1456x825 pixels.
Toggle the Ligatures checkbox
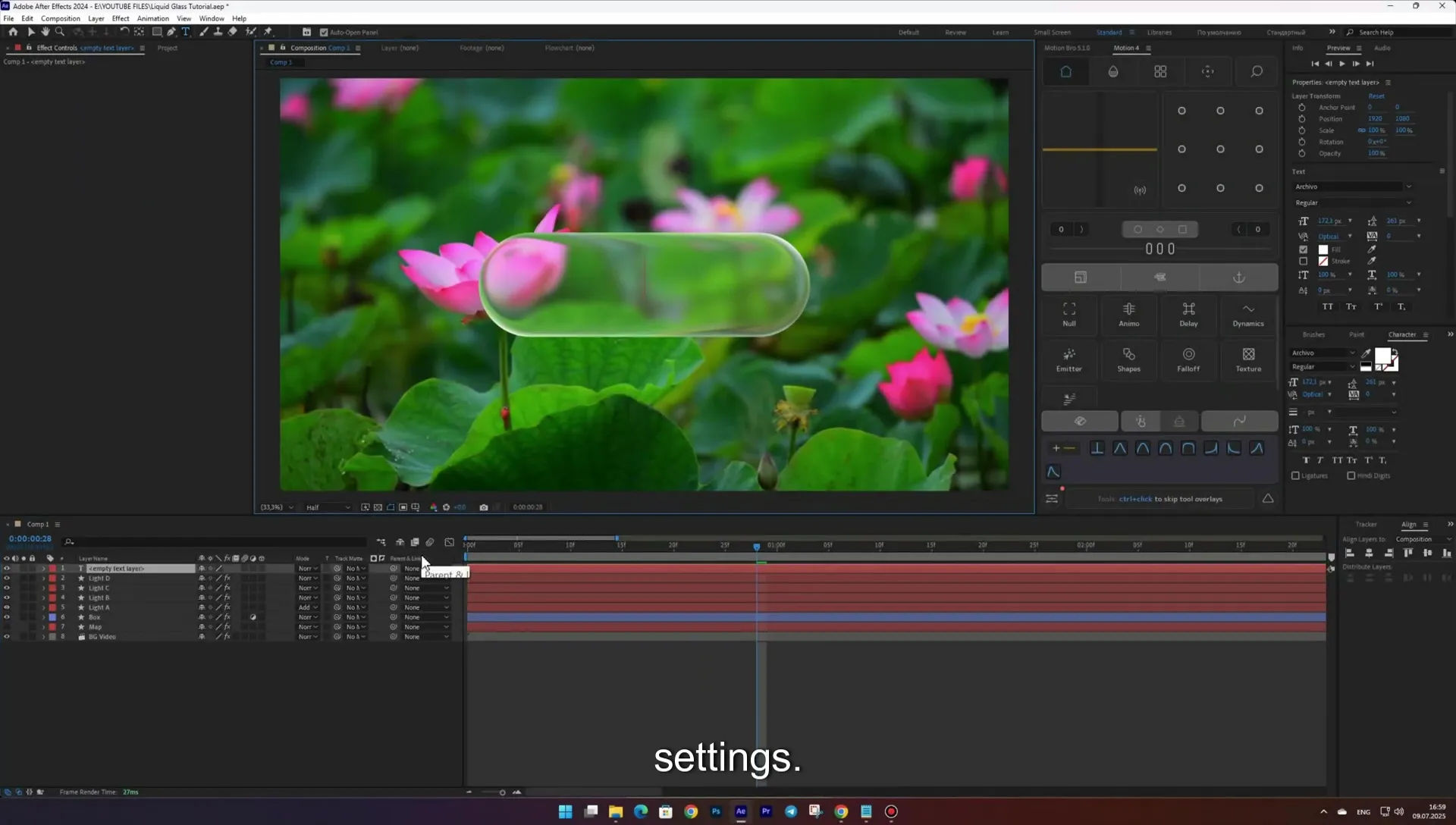click(1295, 476)
